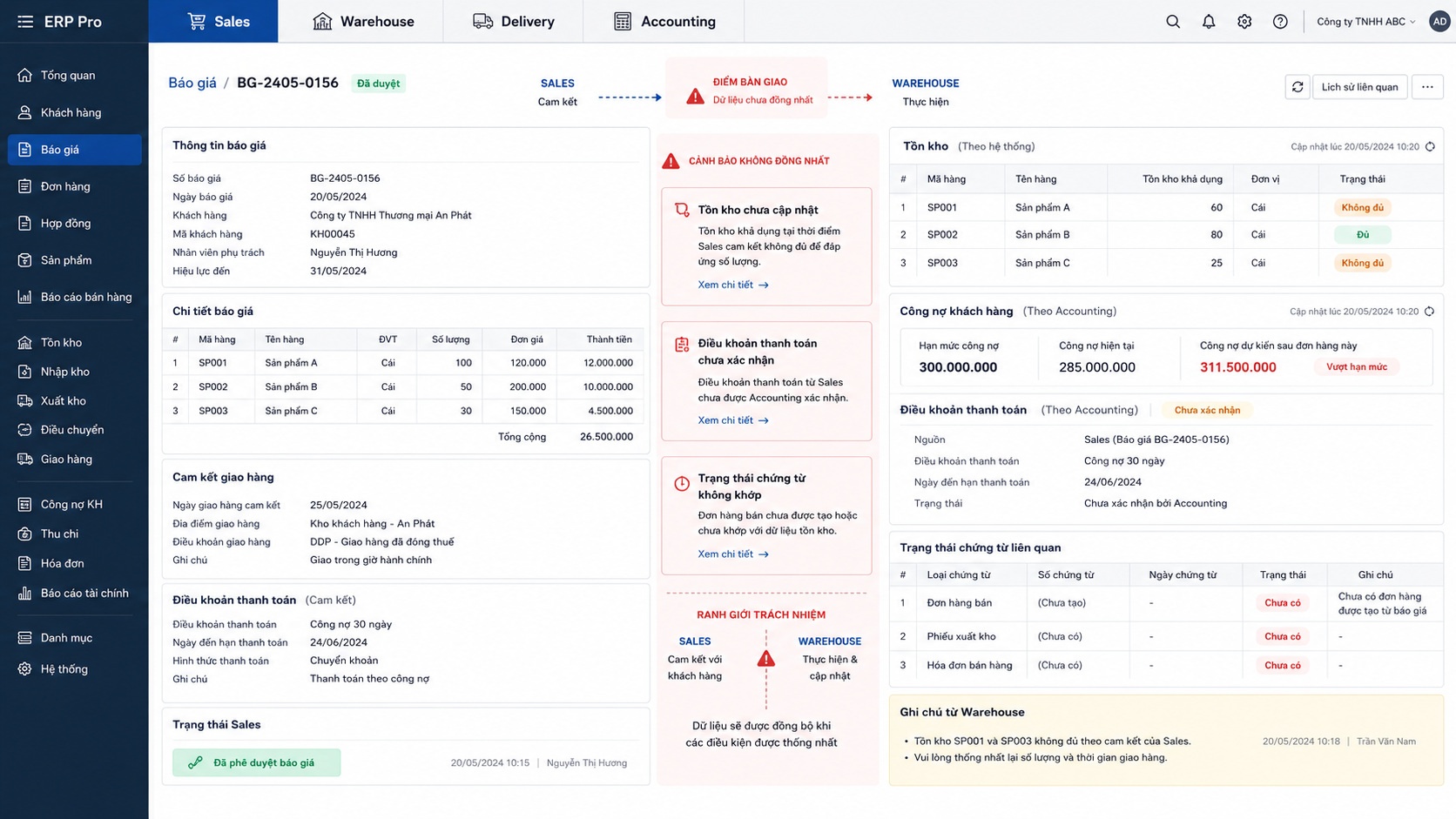
Task: Click the Đã phê duyệt báo giá status
Action: [x=257, y=762]
